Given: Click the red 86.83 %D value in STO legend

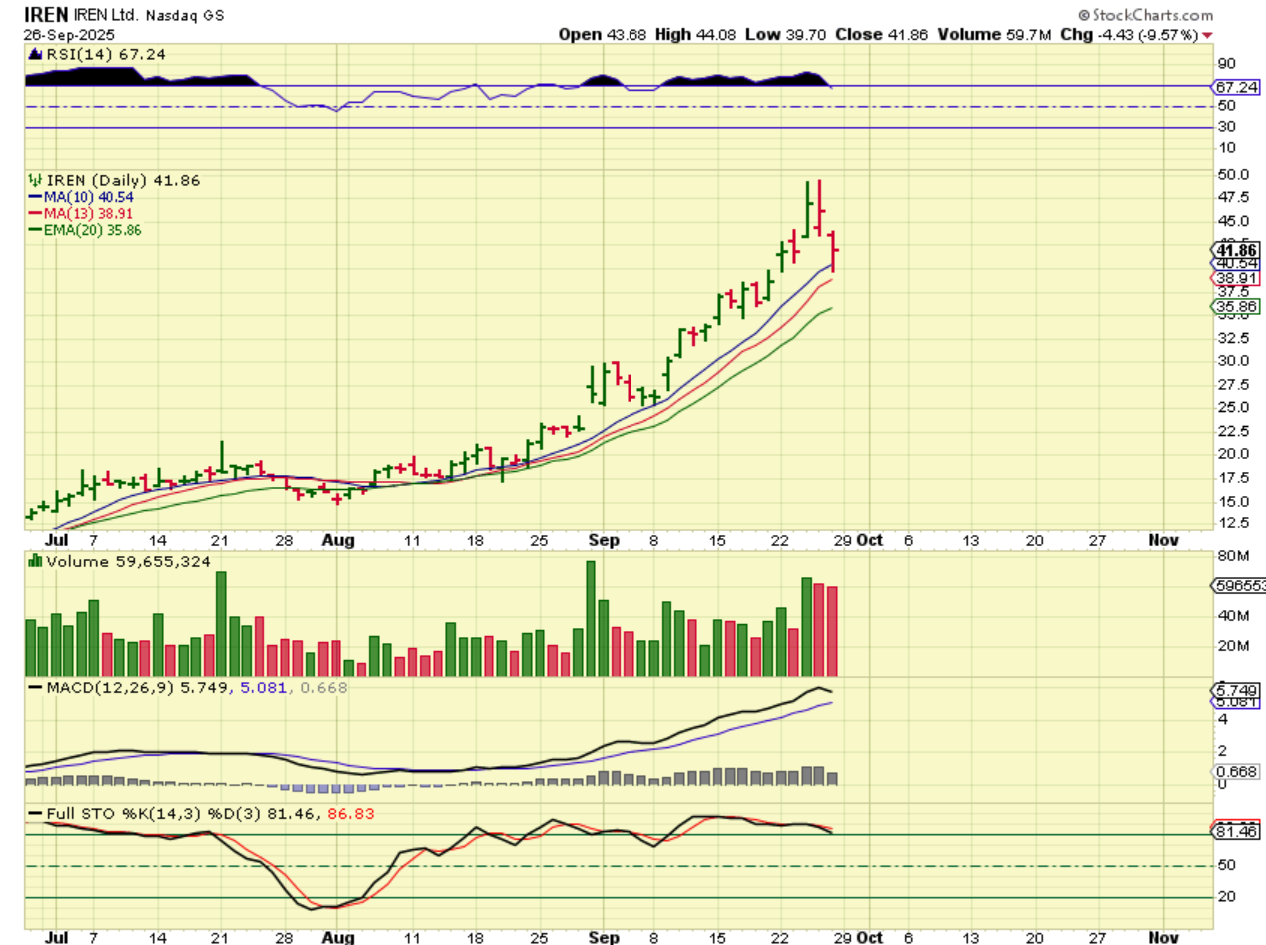Looking at the screenshot, I should pos(351,813).
